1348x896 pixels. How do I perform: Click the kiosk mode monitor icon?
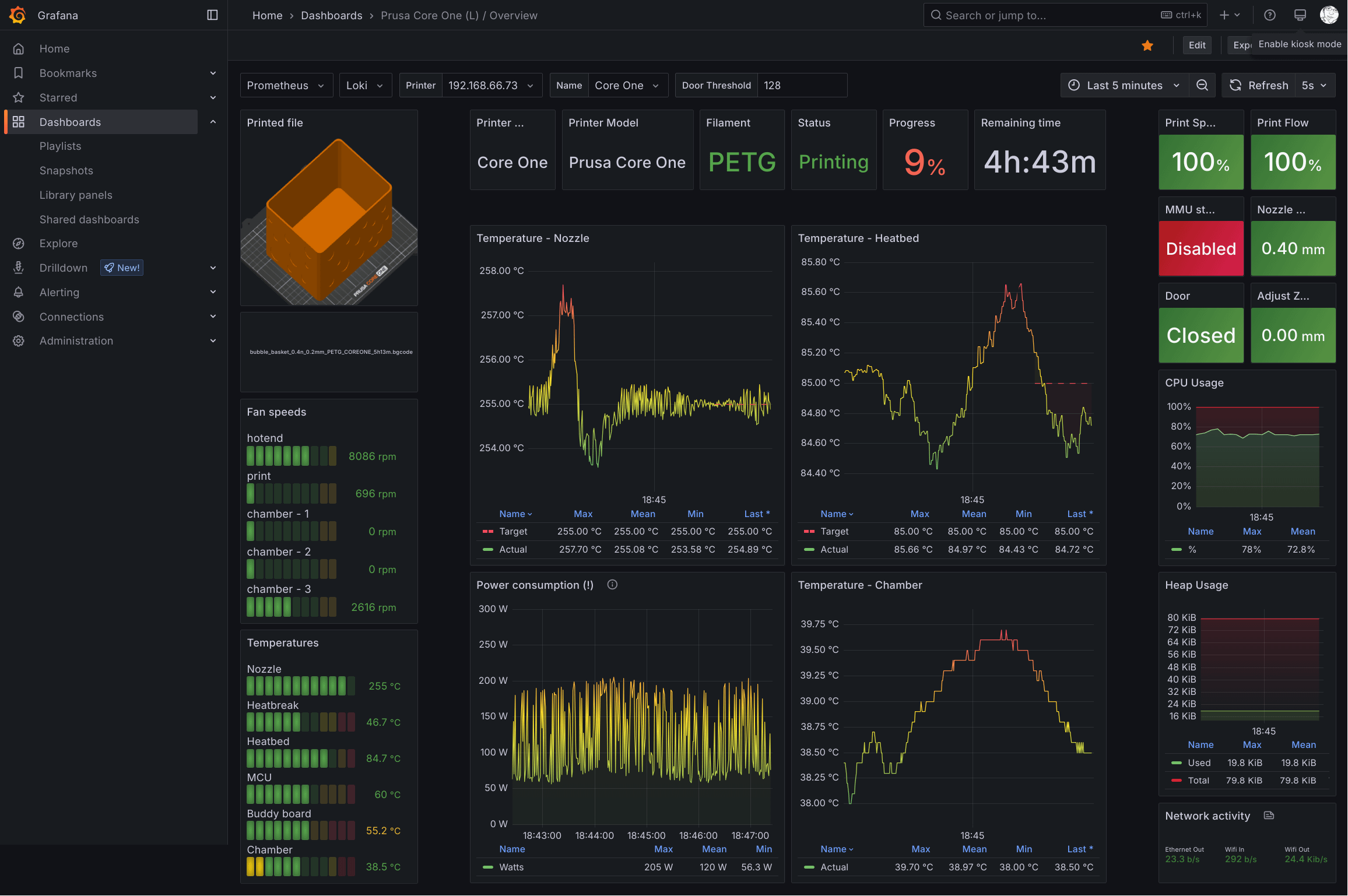pos(1300,15)
